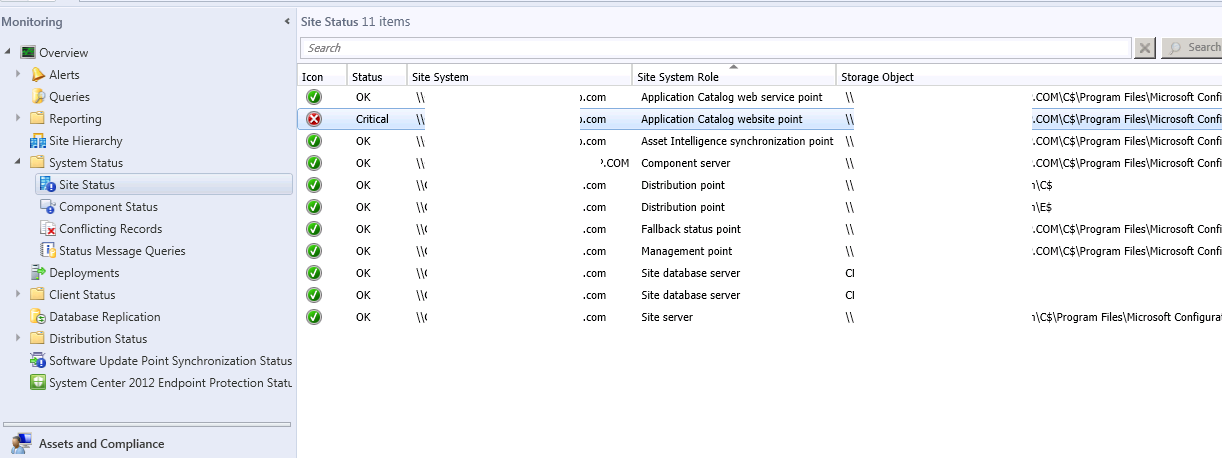
Task: Click the Database Replication icon
Action: click(38, 317)
